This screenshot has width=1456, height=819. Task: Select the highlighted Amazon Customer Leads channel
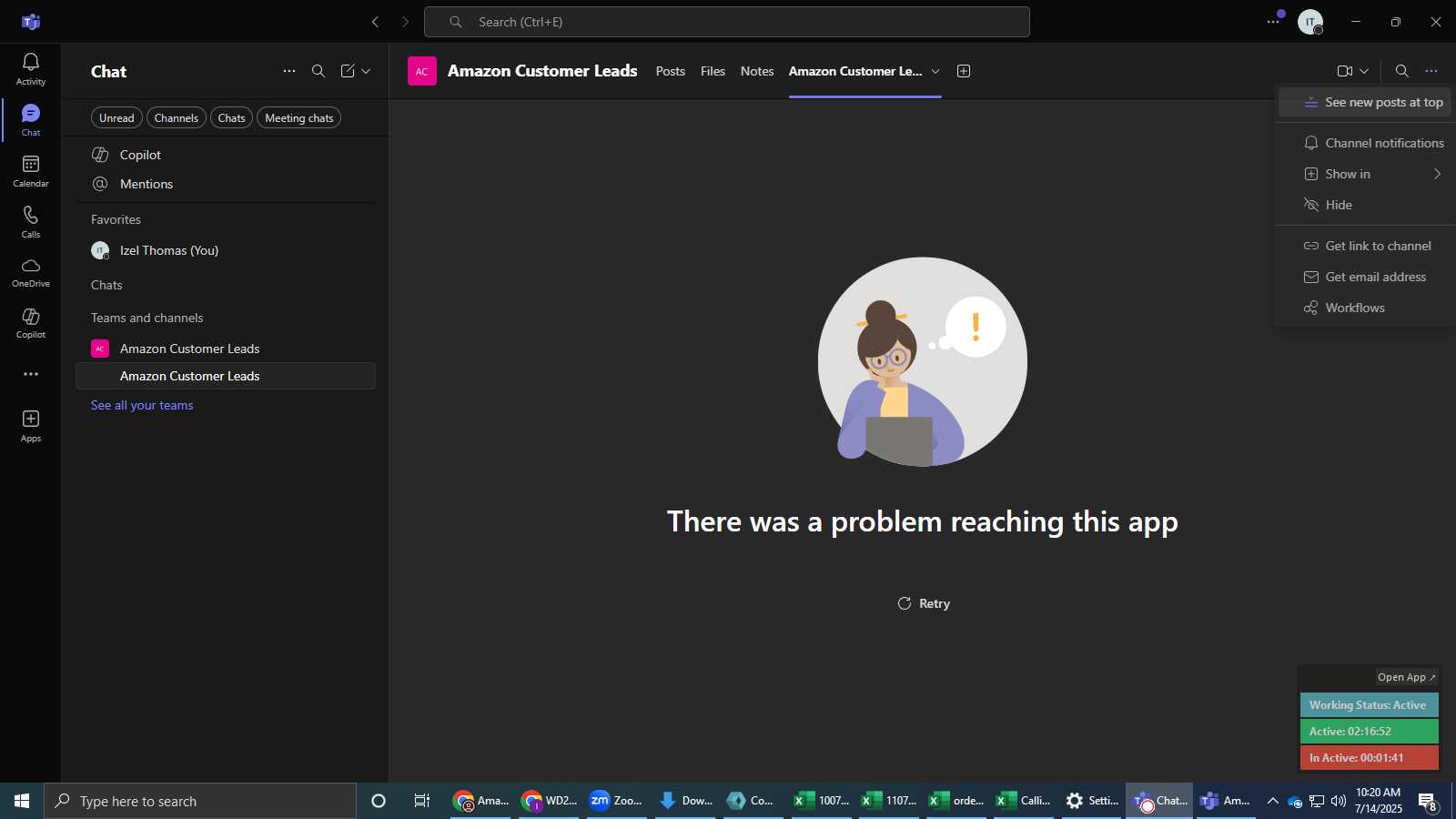click(226, 376)
